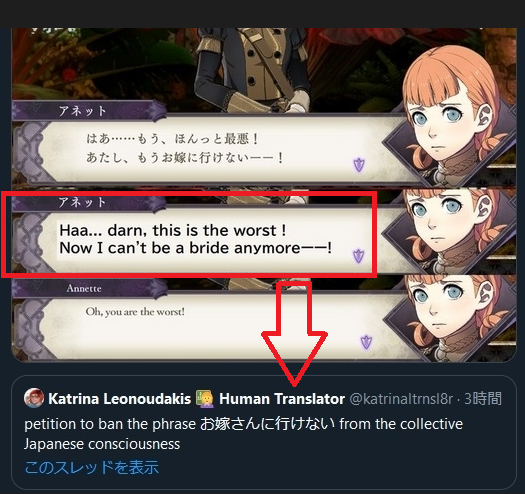The width and height of the screenshot is (525, 494).
Task: Click the 3時間 timestamp
Action: (x=483, y=399)
